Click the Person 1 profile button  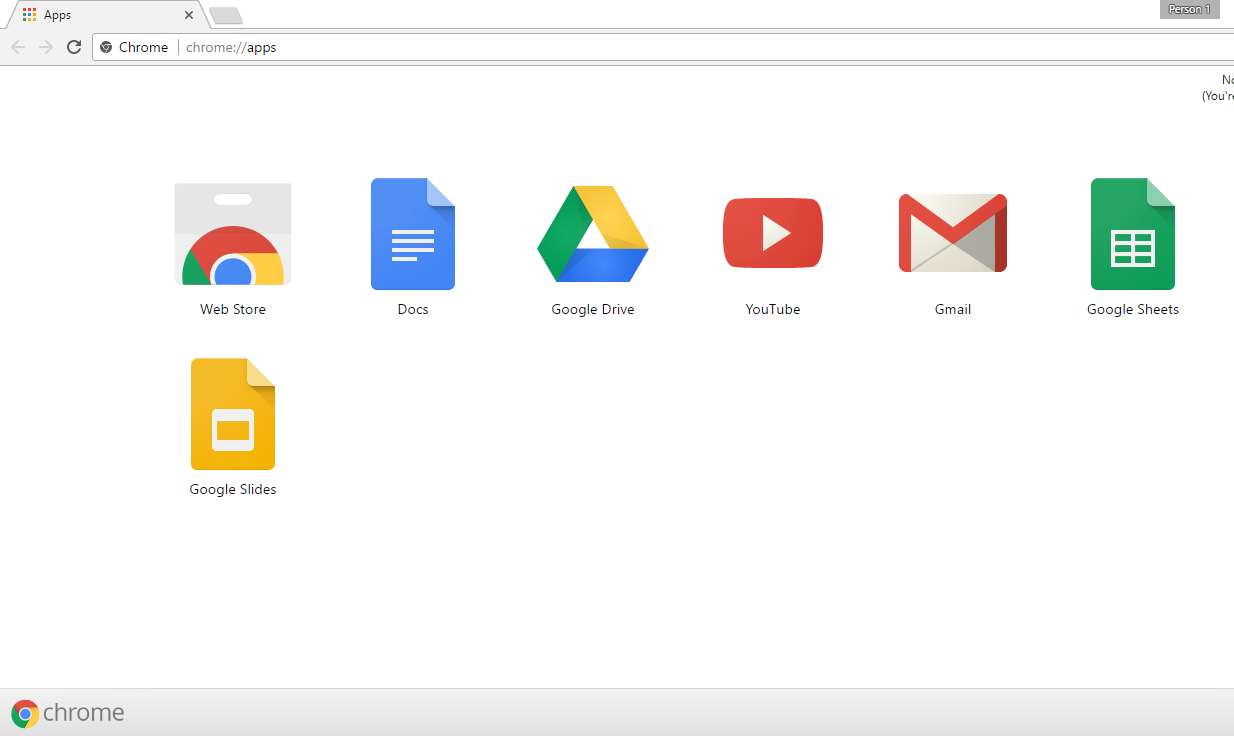tap(1189, 9)
